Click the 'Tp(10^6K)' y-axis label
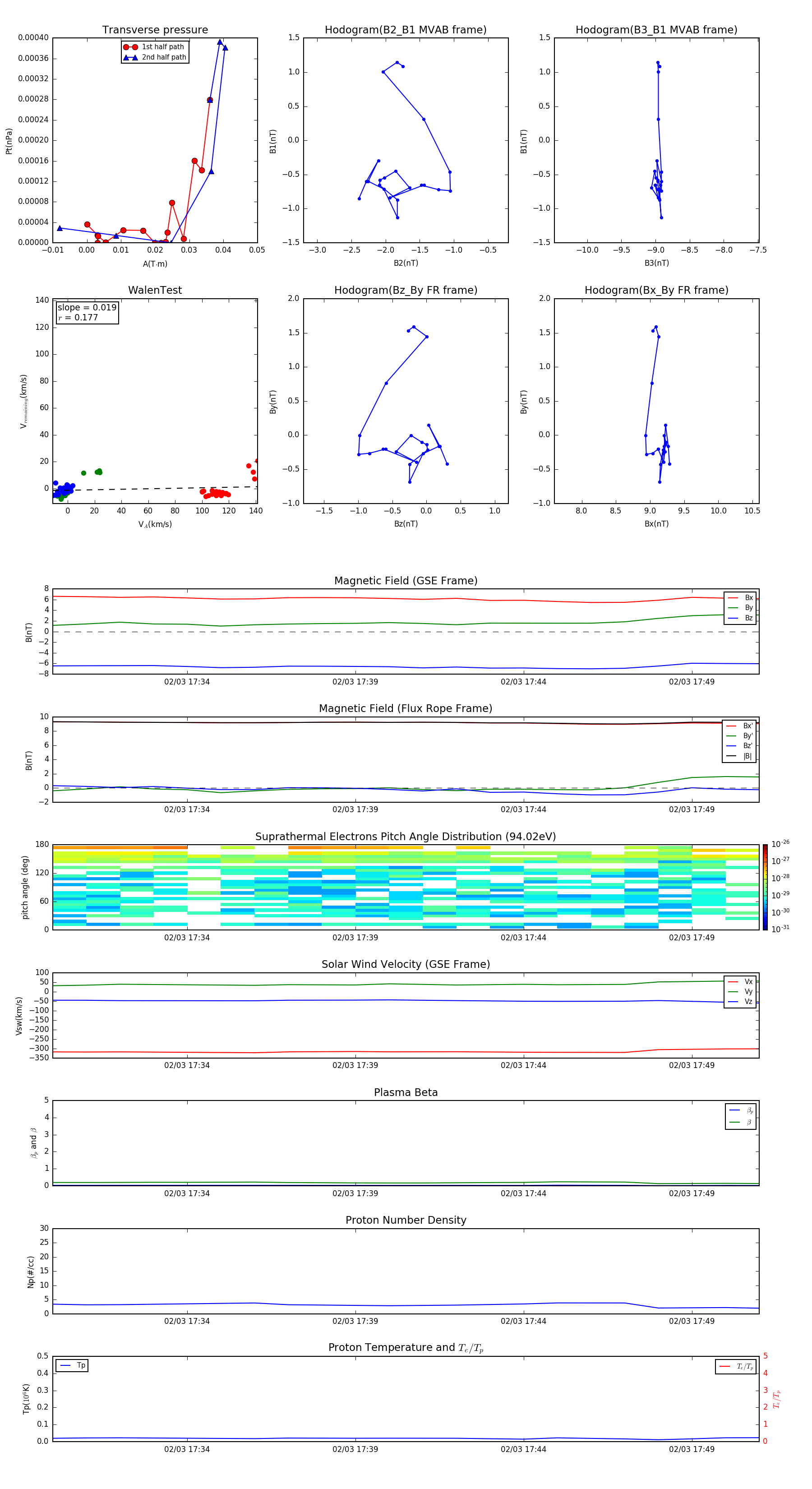Screen dimensions: 812x1489 tap(26, 1399)
